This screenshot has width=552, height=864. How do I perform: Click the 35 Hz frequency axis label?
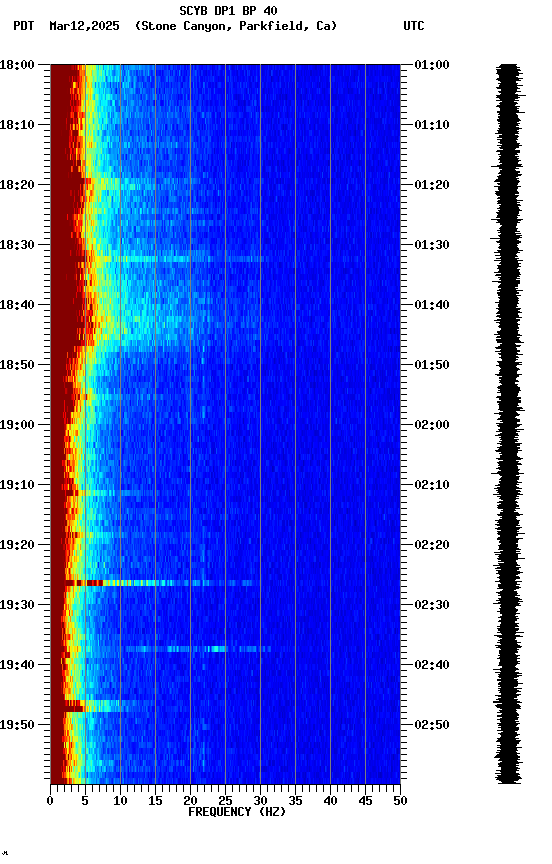point(295,801)
